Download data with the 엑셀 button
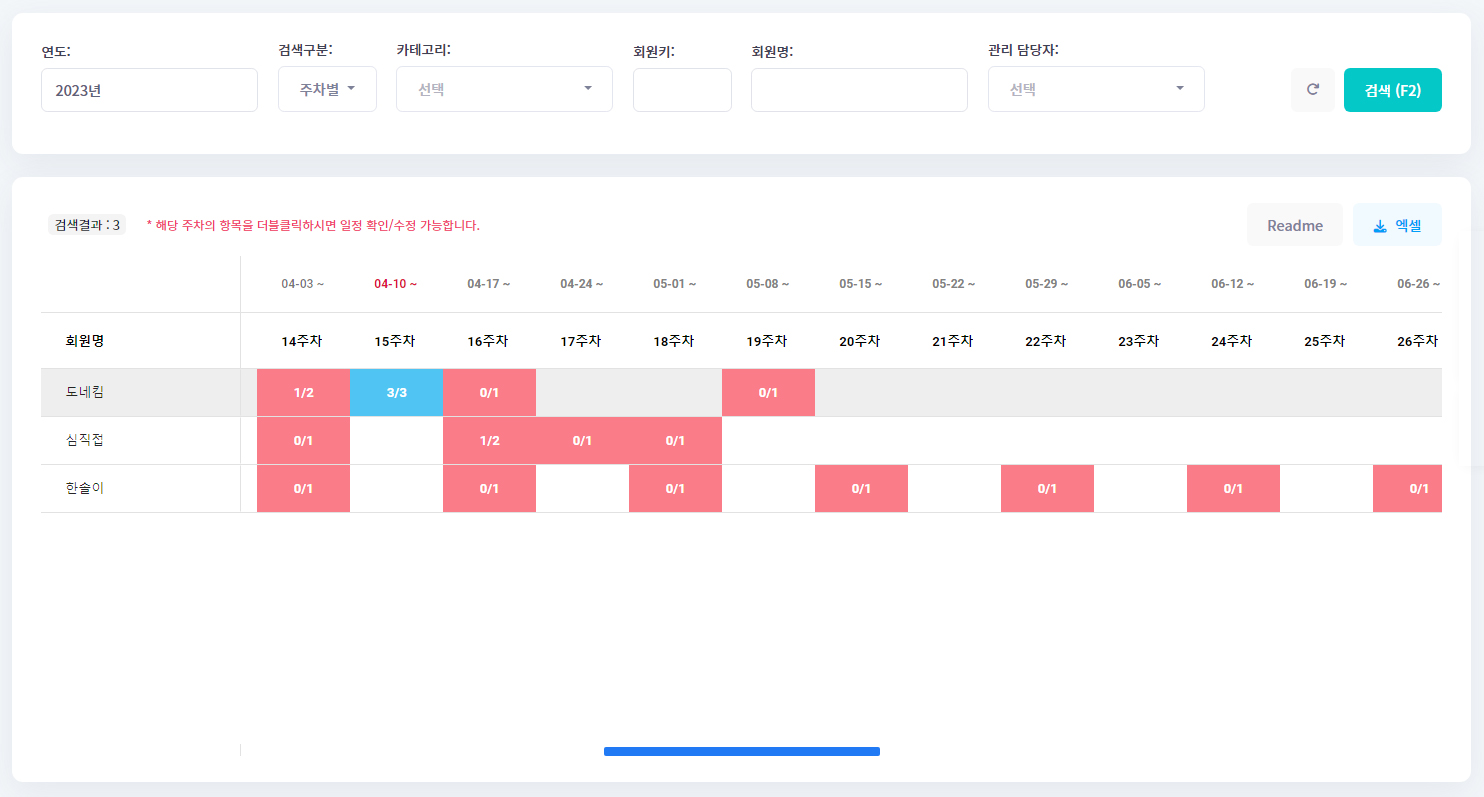1484x797 pixels. point(1397,225)
